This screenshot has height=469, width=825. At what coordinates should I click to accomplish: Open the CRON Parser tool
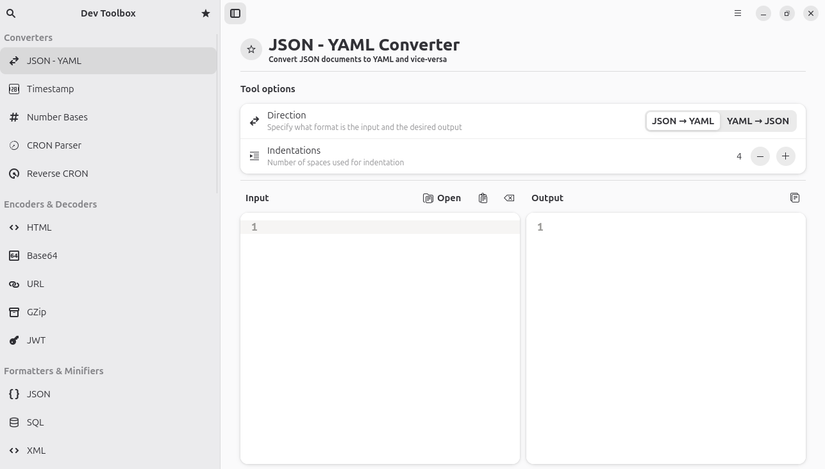coord(108,145)
